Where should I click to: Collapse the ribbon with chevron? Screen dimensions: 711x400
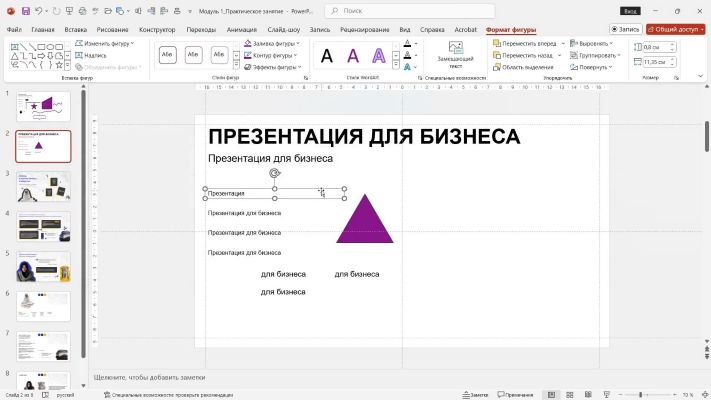pyautogui.click(x=700, y=76)
